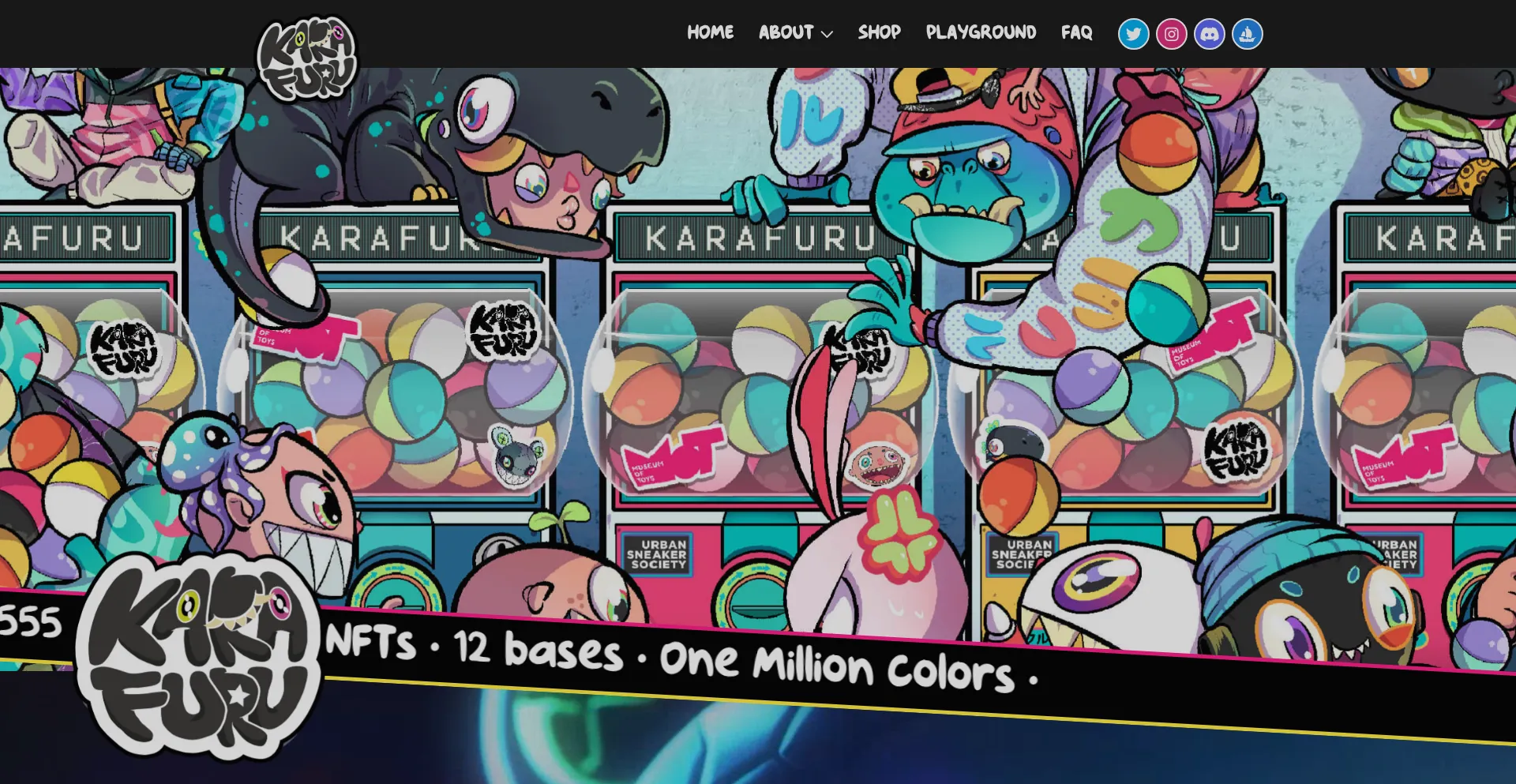The height and width of the screenshot is (784, 1516).
Task: Expand the ABOUT navigation dropdown
Action: pyautogui.click(x=785, y=32)
